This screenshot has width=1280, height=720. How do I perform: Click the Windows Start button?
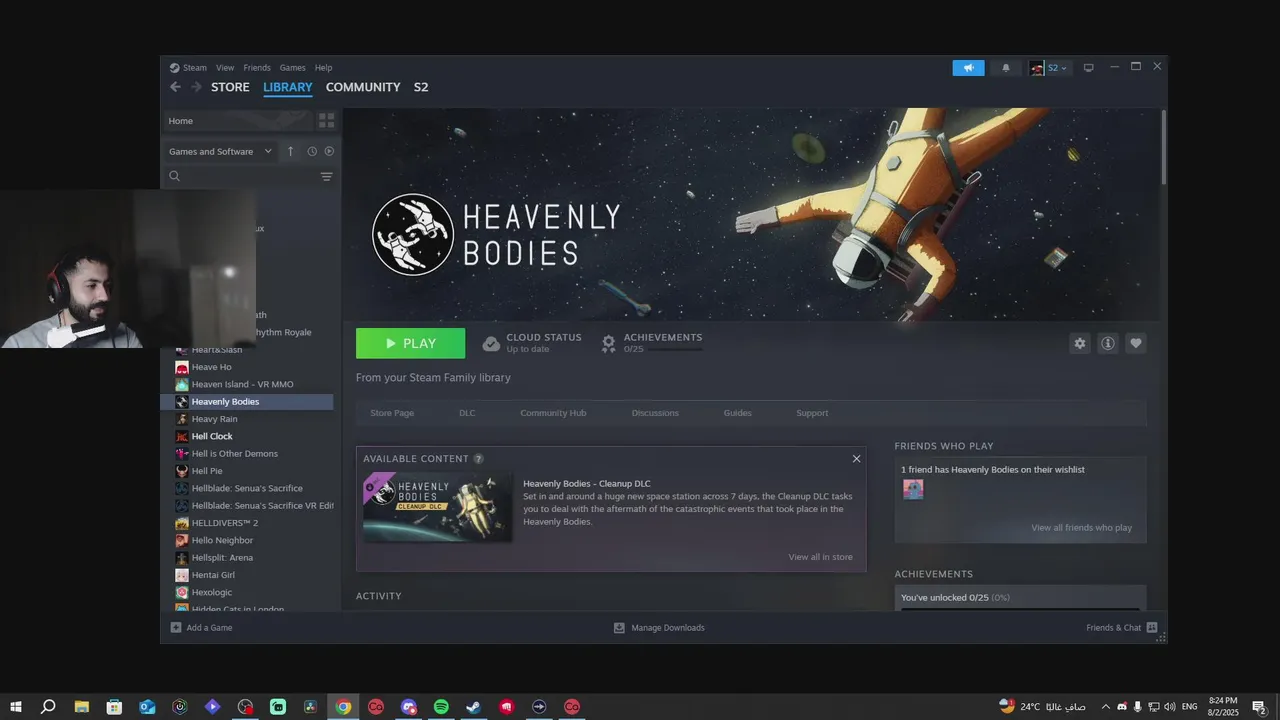coord(16,707)
